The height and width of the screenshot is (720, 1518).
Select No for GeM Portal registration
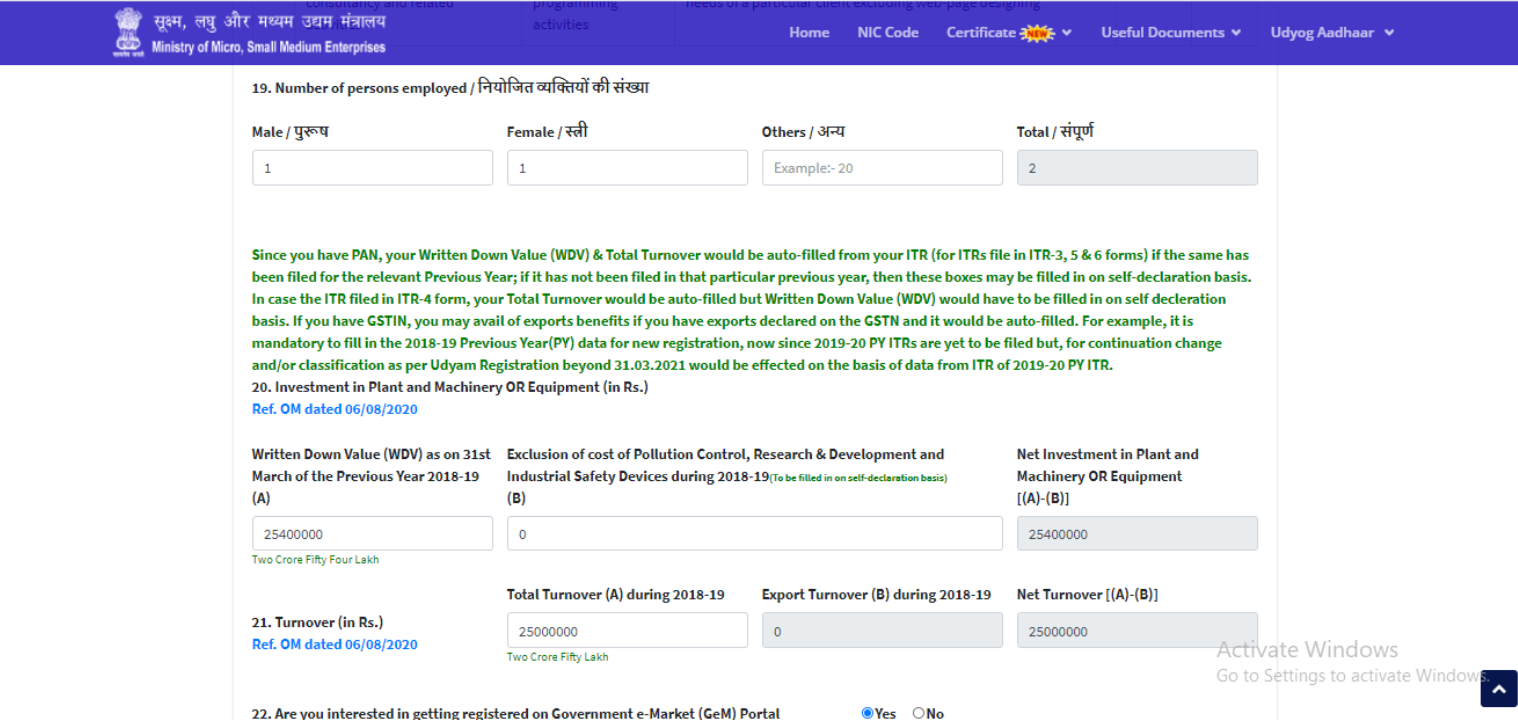[x=918, y=713]
